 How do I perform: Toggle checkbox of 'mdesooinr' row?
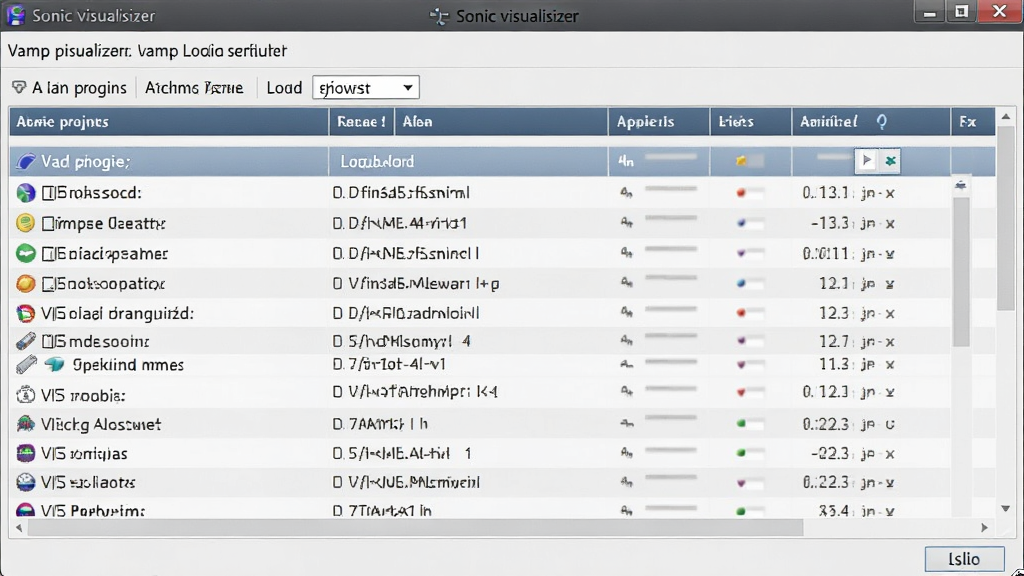pos(48,341)
